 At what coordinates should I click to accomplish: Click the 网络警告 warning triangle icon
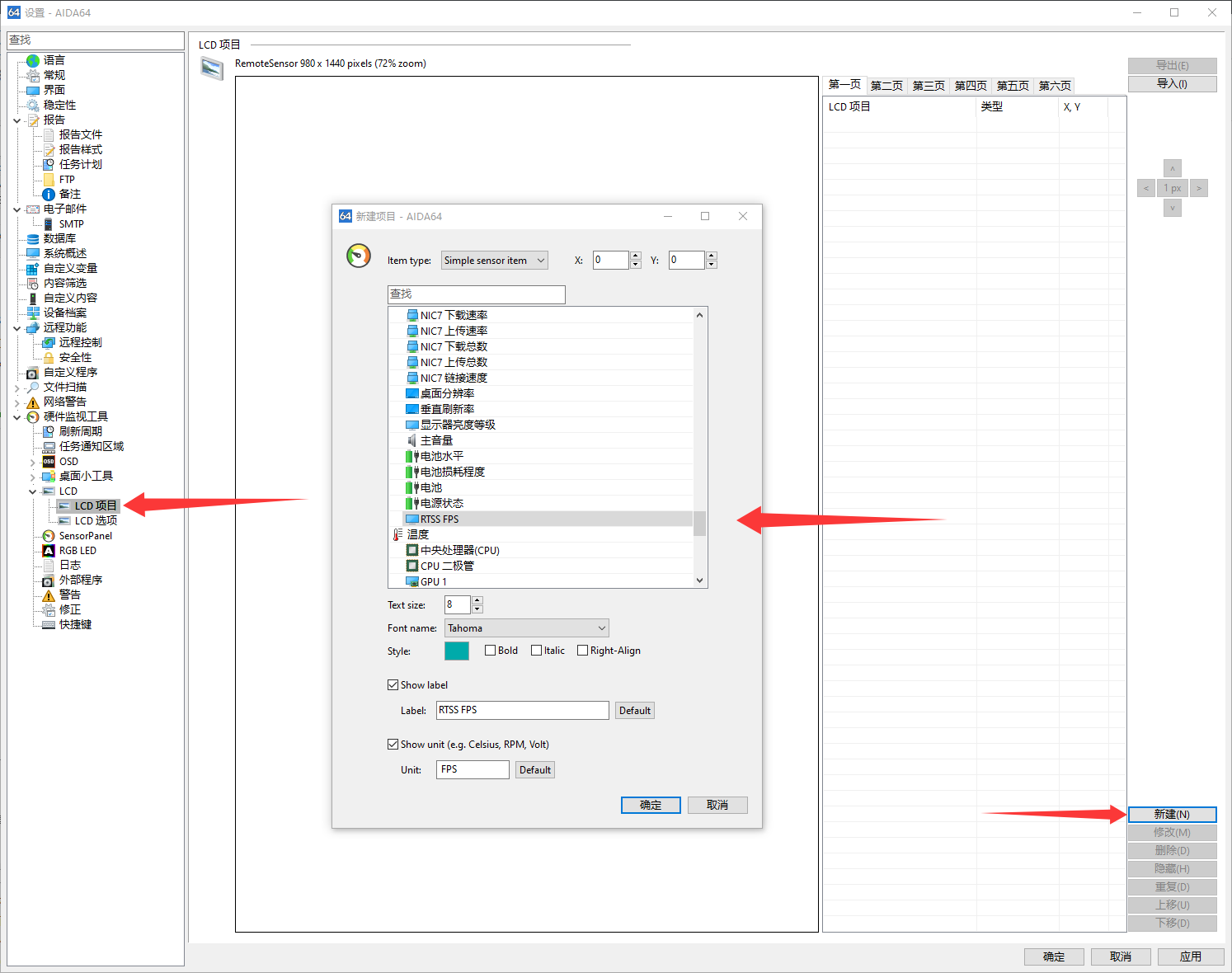(33, 402)
